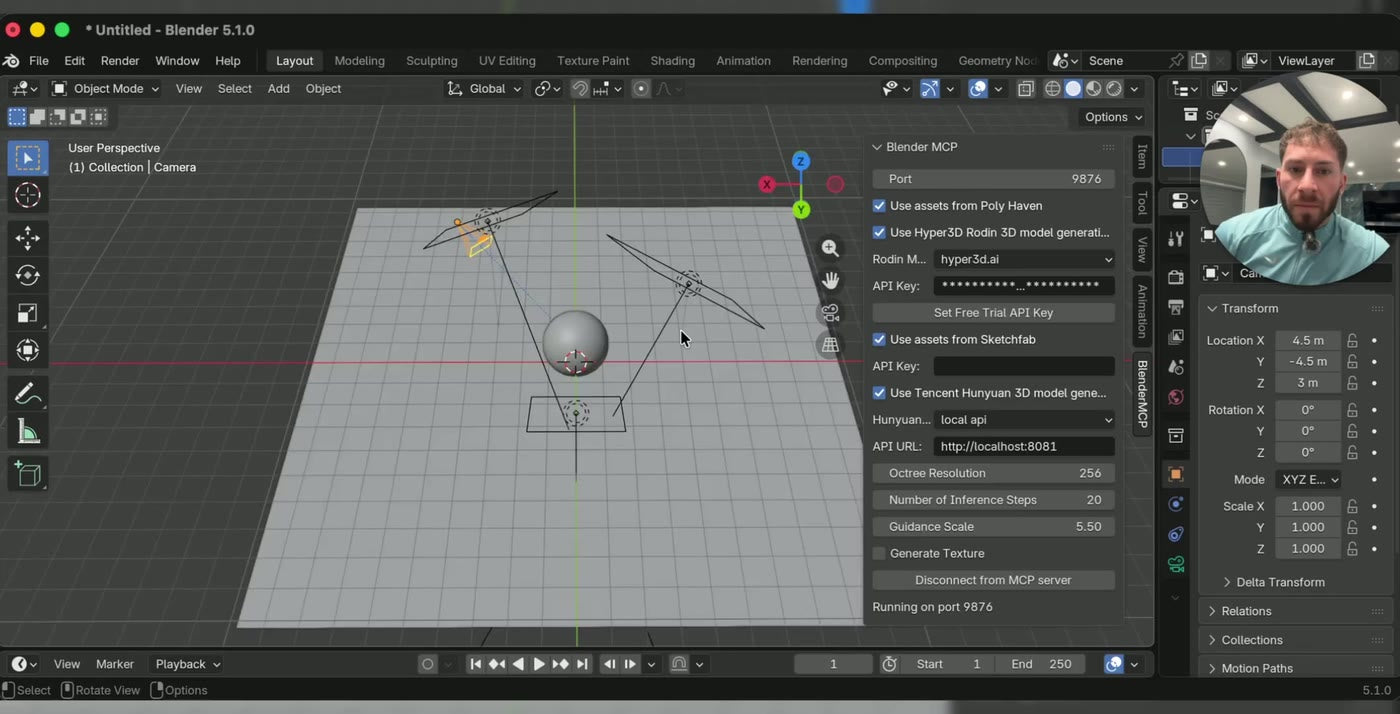This screenshot has height=714, width=1400.
Task: Click the Y axis on navigation gizmo
Action: click(x=801, y=209)
